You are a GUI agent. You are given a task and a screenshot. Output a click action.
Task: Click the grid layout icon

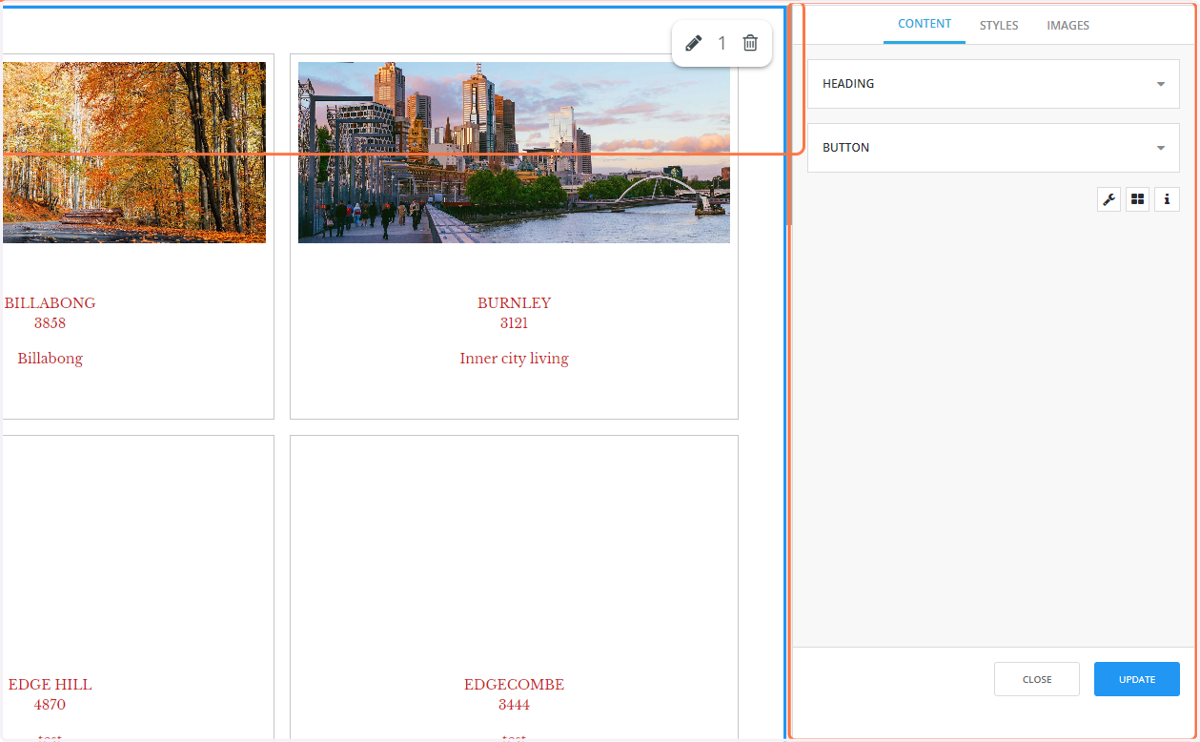1138,199
